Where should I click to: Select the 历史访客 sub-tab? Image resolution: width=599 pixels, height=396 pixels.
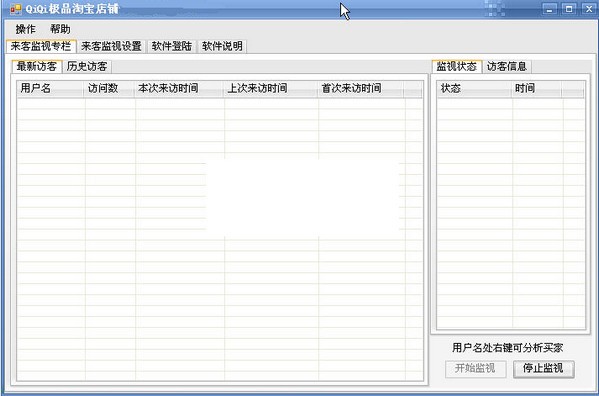point(87,66)
